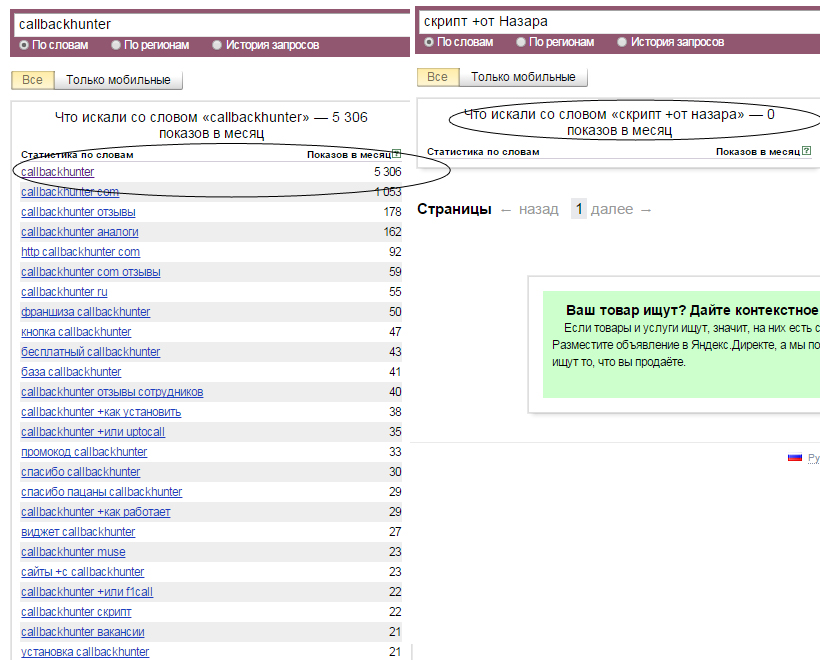820x660 pixels.
Task: Click the green Ваш товар ищут banner
Action: 681,345
